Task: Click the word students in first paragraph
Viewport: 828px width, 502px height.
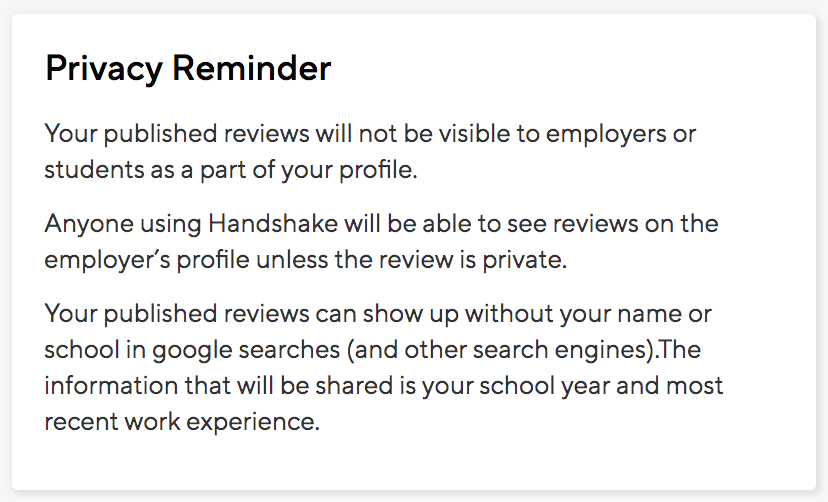Action: 94,171
